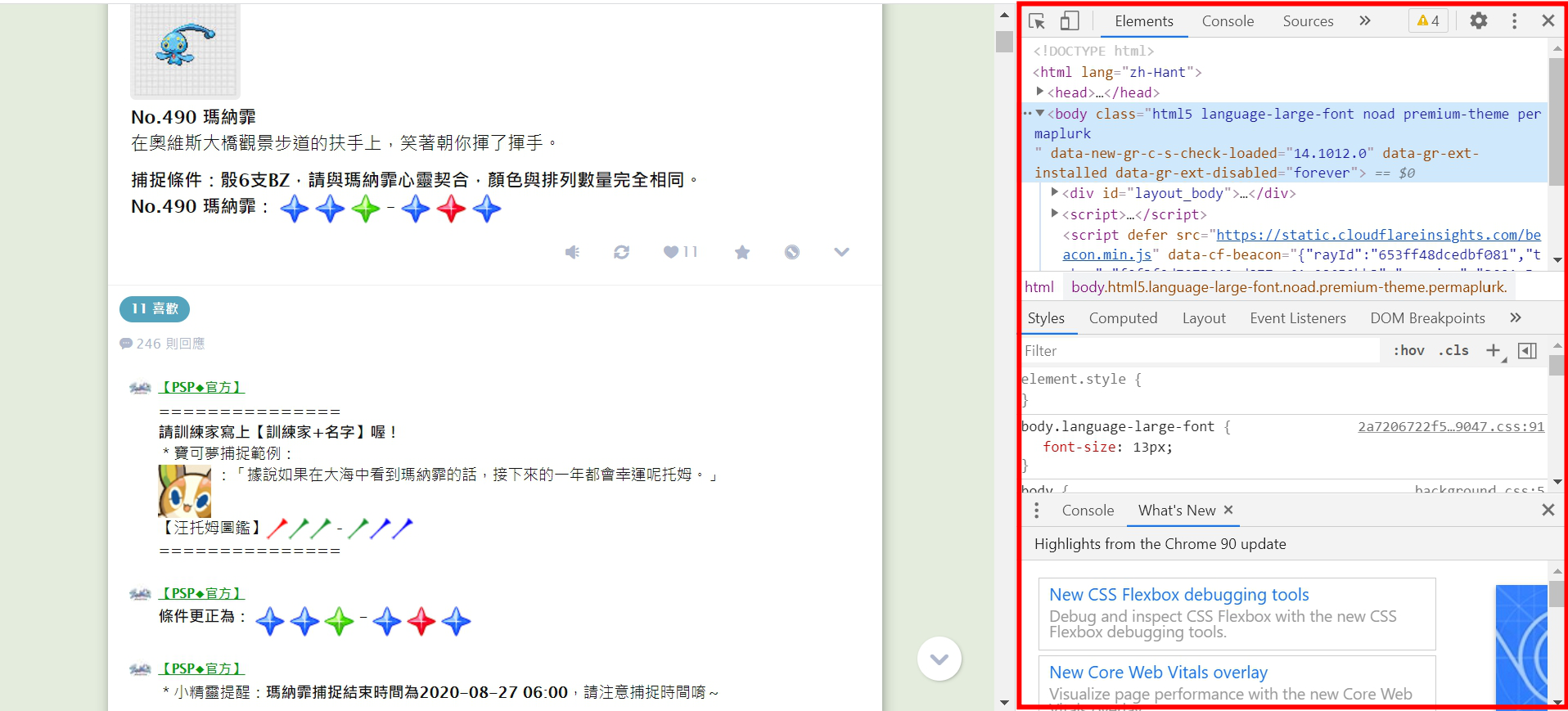Expand the head element node
The width and height of the screenshot is (1568, 711).
(x=1040, y=92)
